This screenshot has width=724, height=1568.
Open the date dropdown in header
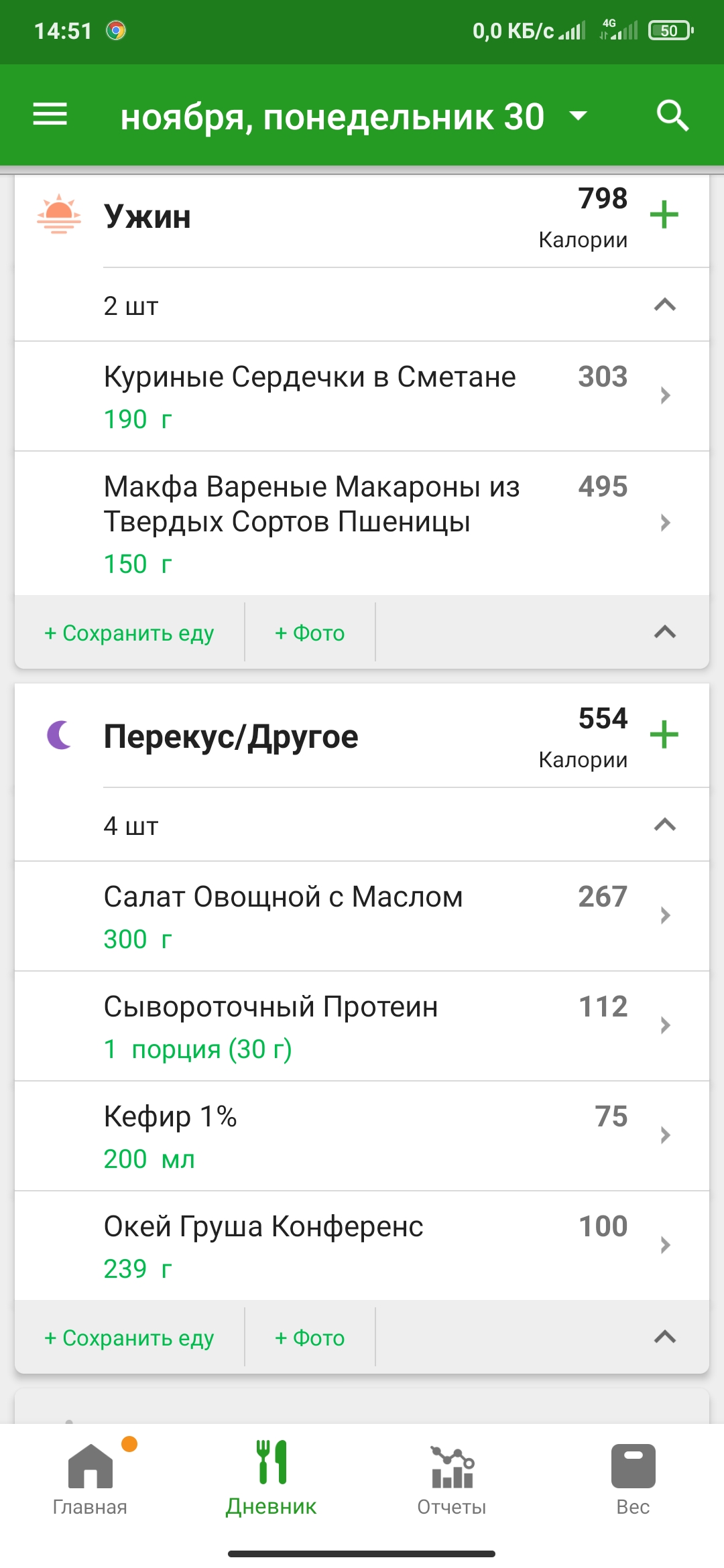(578, 116)
